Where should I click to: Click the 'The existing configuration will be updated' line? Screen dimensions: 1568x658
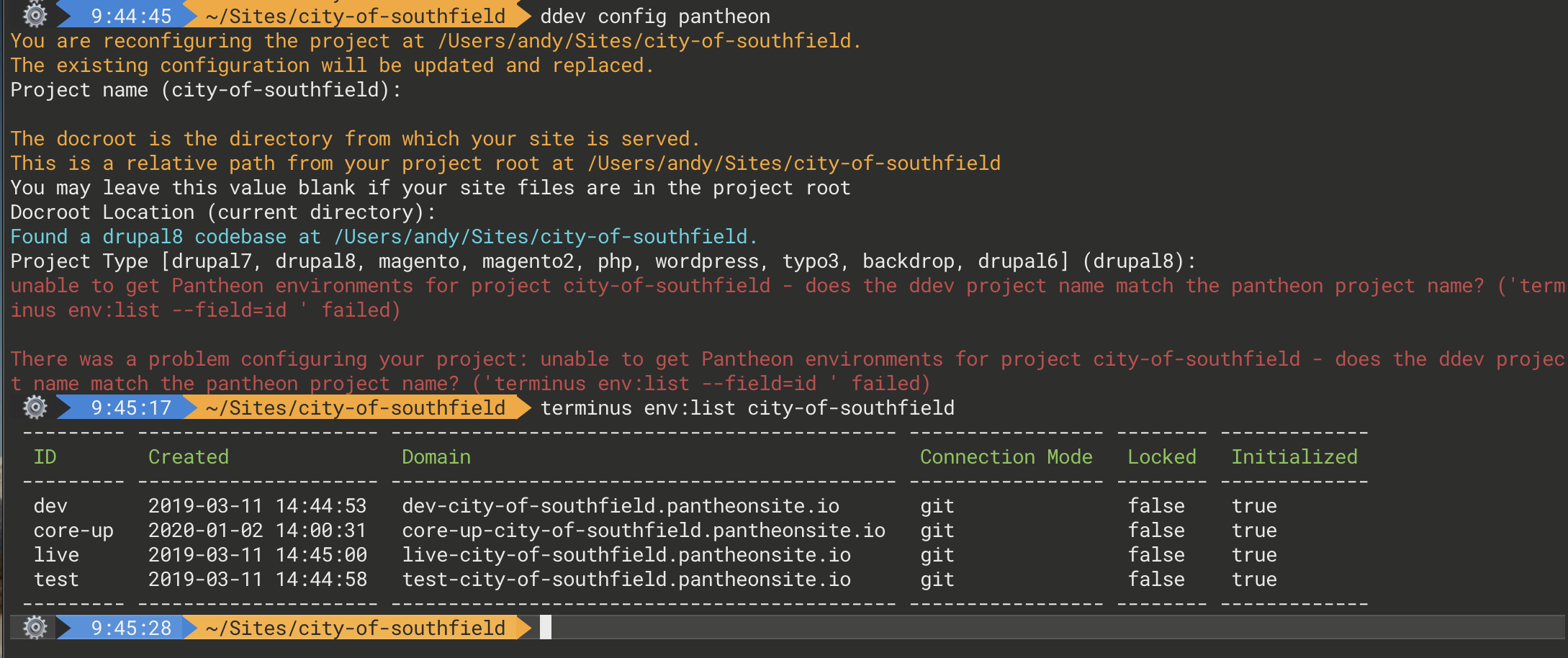[x=332, y=66]
